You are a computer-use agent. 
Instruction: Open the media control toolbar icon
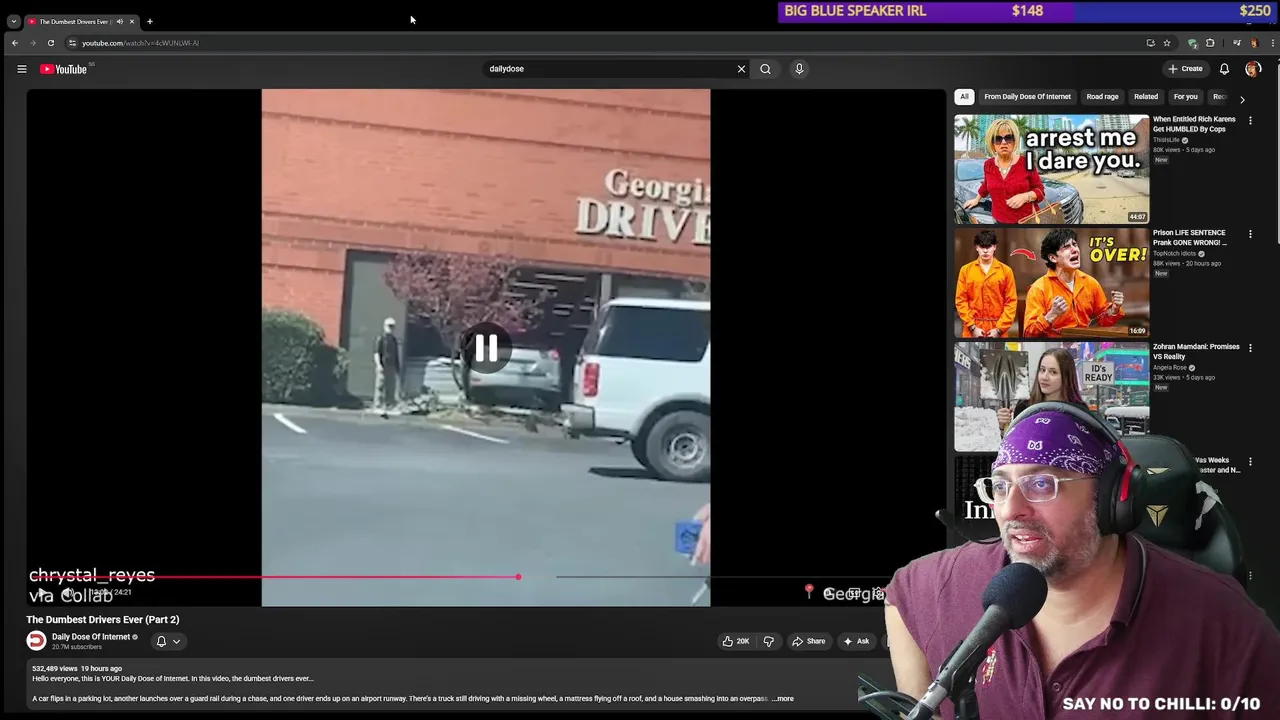(x=1237, y=43)
